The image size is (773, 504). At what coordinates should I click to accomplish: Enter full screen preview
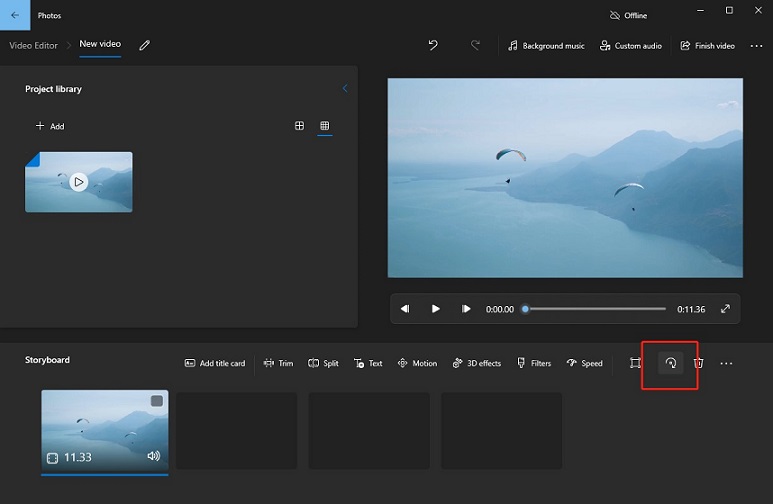click(x=725, y=309)
